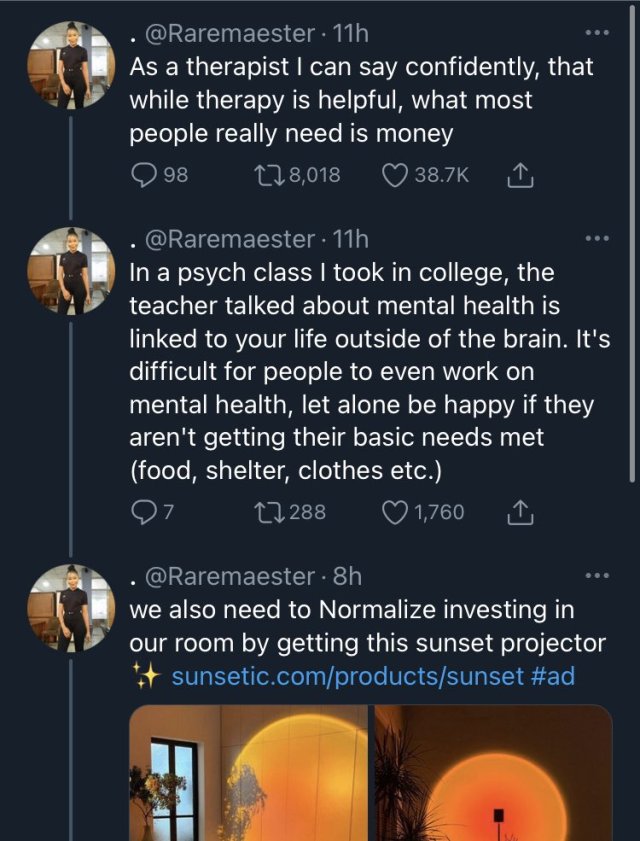View the left sunset projector photo

(x=249, y=773)
